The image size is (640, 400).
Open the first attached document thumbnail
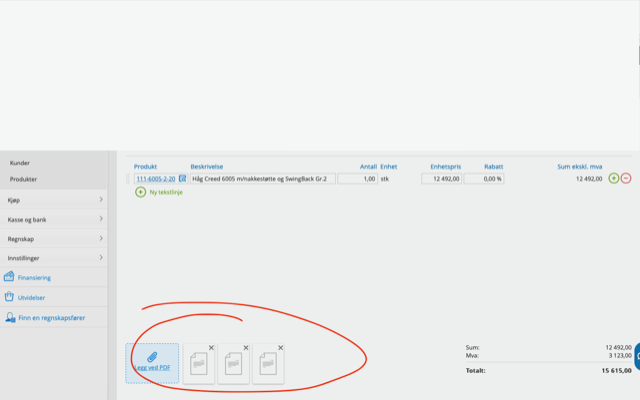pyautogui.click(x=199, y=364)
